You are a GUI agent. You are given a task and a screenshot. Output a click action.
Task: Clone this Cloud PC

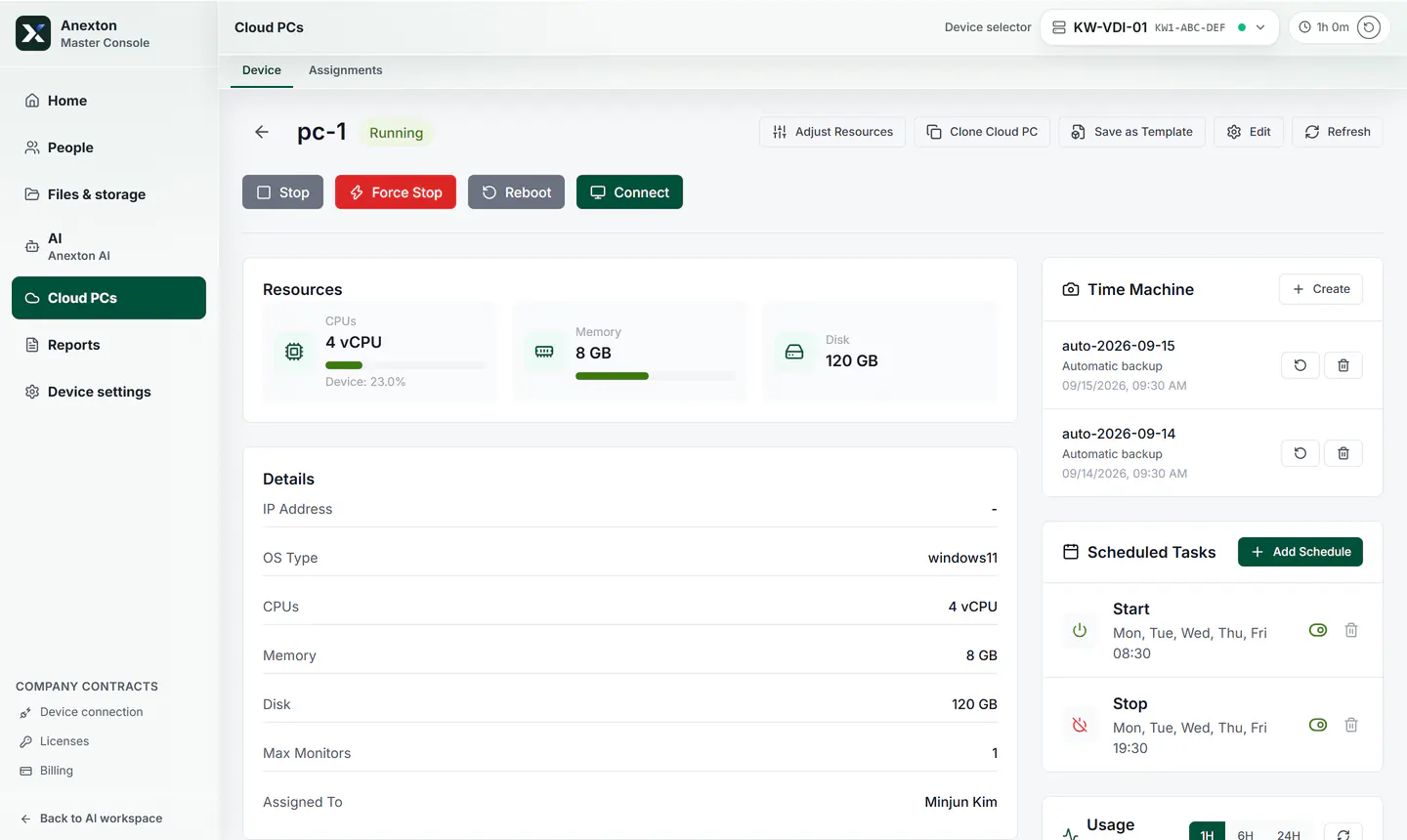coord(982,132)
